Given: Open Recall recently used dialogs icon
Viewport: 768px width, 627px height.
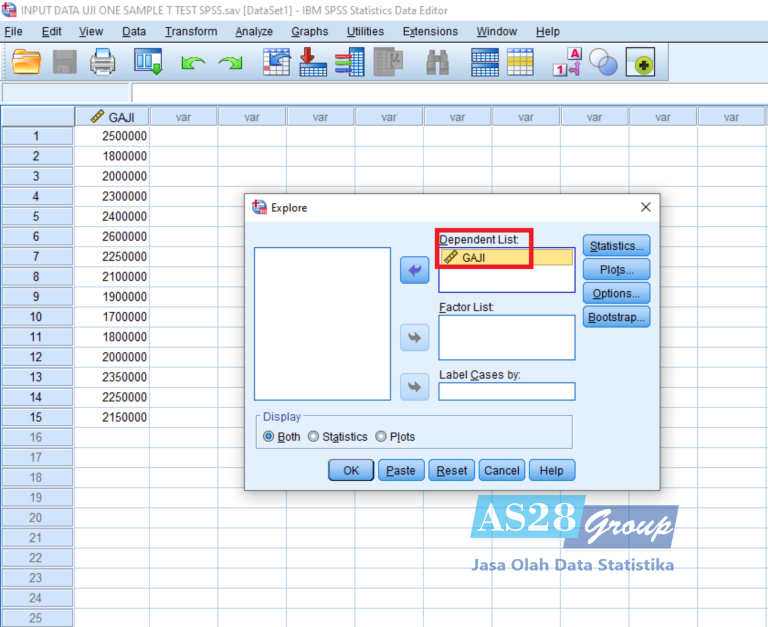Looking at the screenshot, I should [148, 63].
